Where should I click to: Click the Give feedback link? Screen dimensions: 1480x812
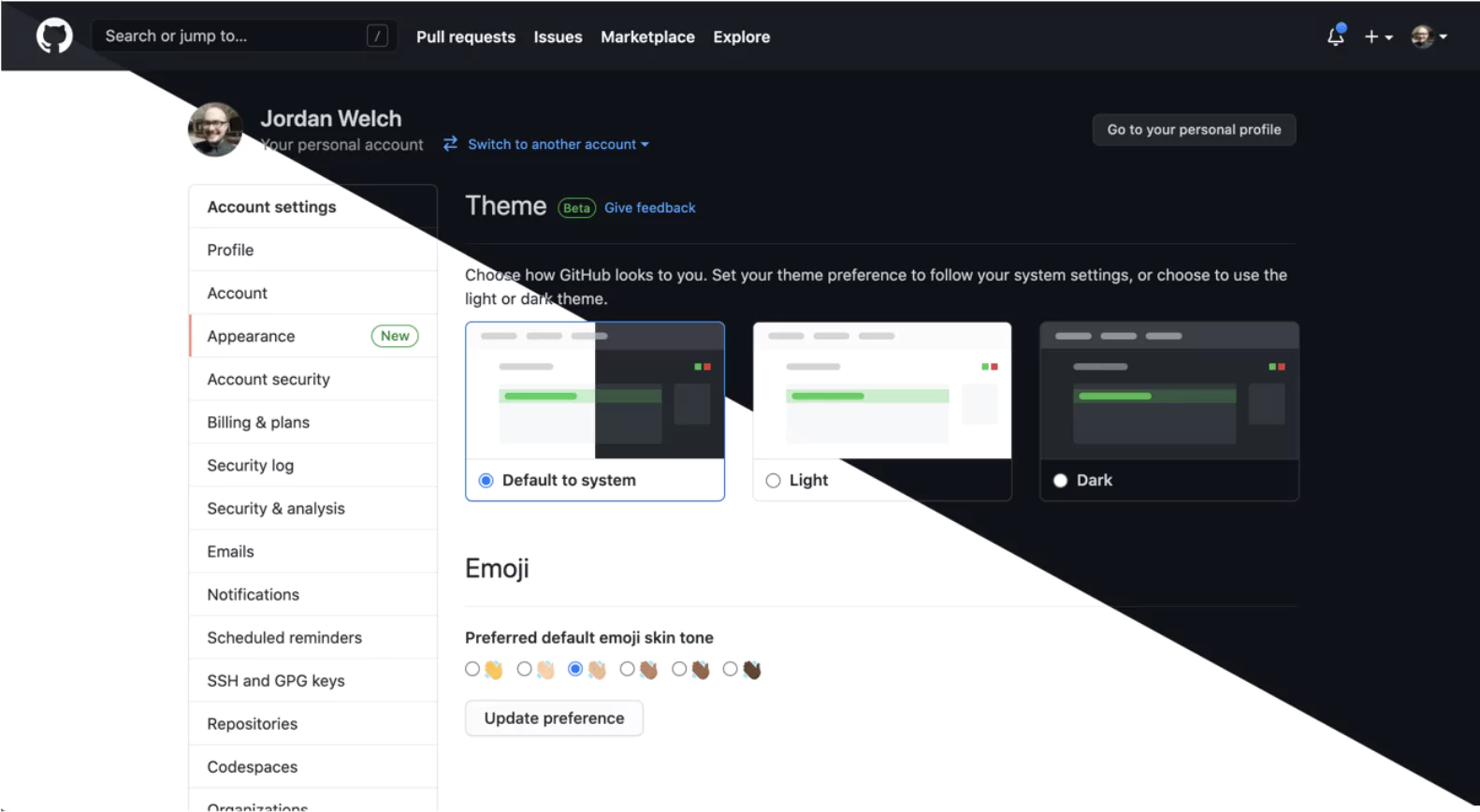[649, 208]
